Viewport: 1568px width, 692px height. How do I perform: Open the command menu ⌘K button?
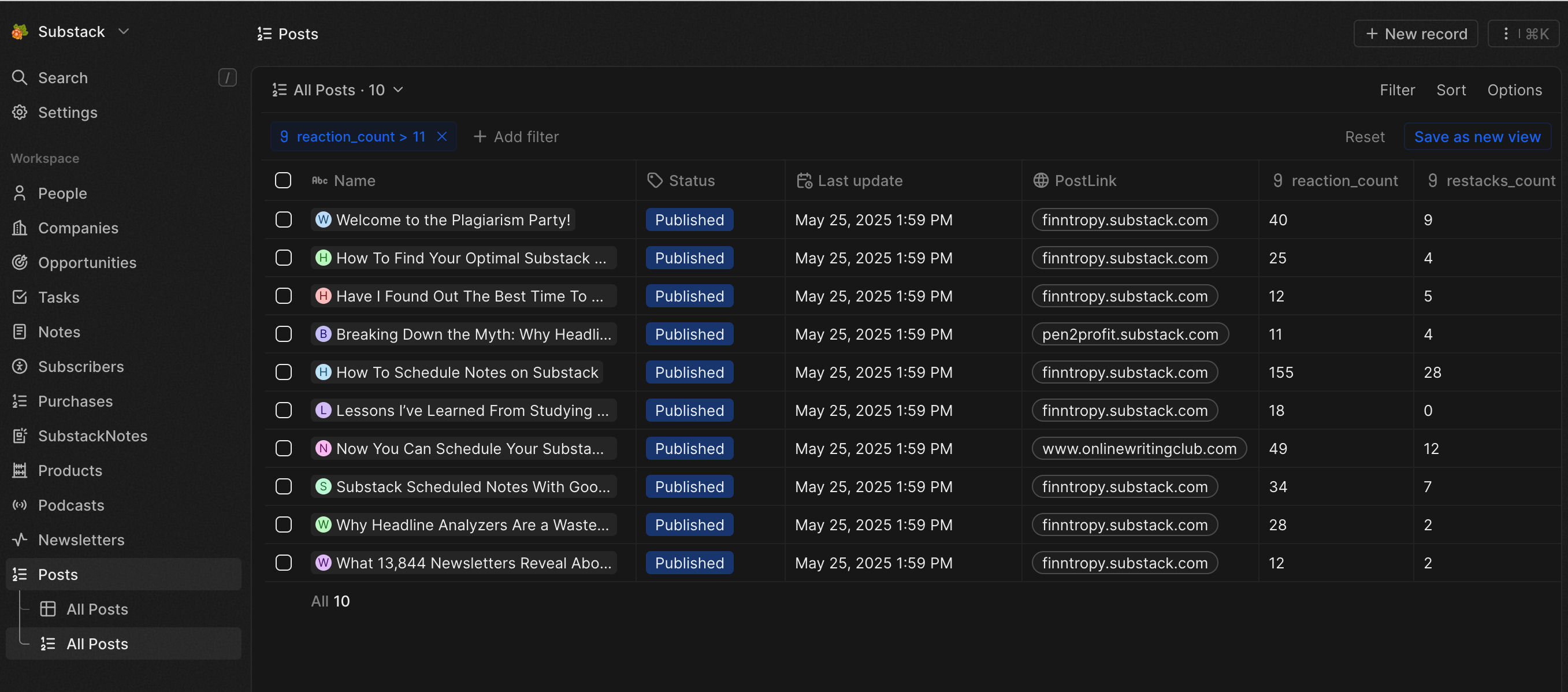coord(1524,34)
